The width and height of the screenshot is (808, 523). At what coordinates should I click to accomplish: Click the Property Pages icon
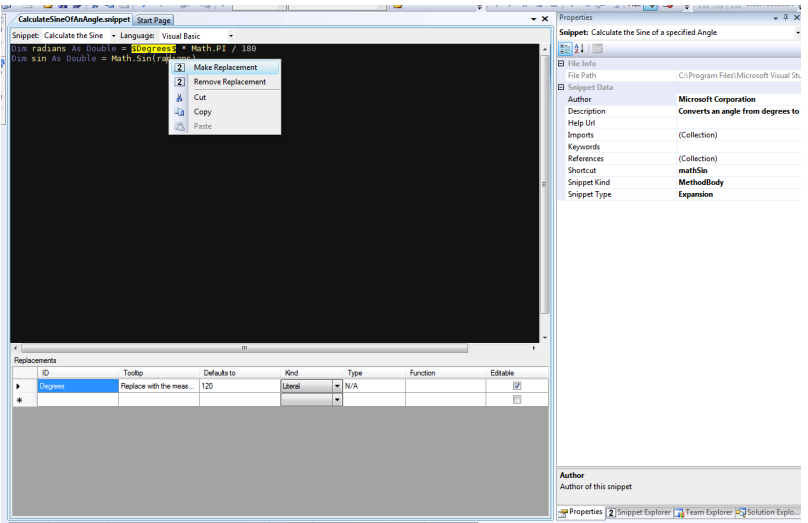(x=597, y=49)
